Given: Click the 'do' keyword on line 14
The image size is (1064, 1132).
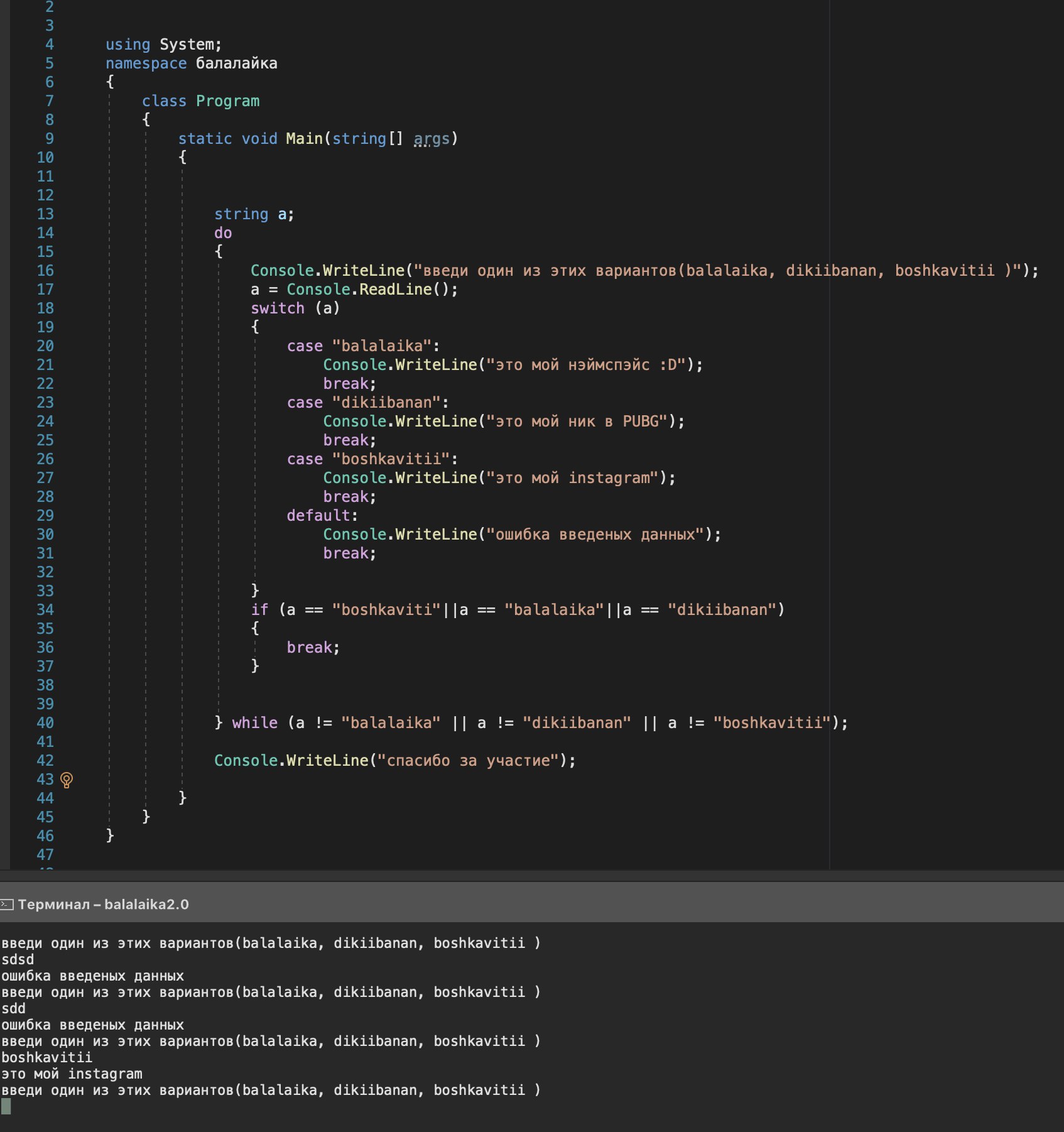Looking at the screenshot, I should (223, 233).
